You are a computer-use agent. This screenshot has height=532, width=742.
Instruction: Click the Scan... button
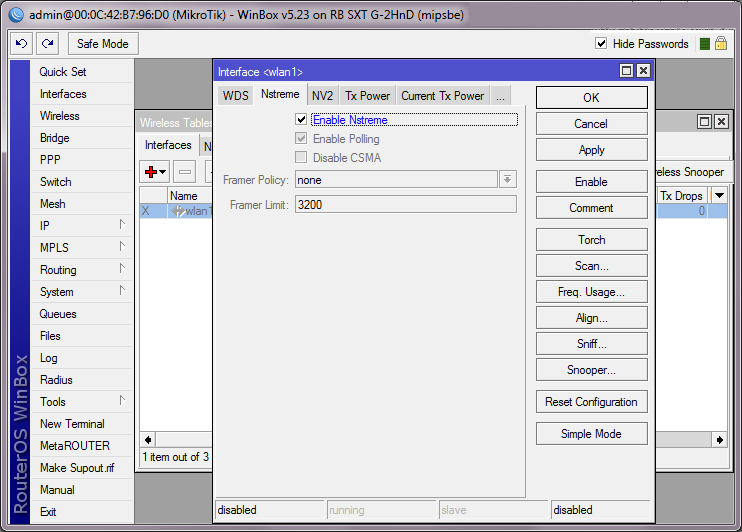pyautogui.click(x=592, y=266)
